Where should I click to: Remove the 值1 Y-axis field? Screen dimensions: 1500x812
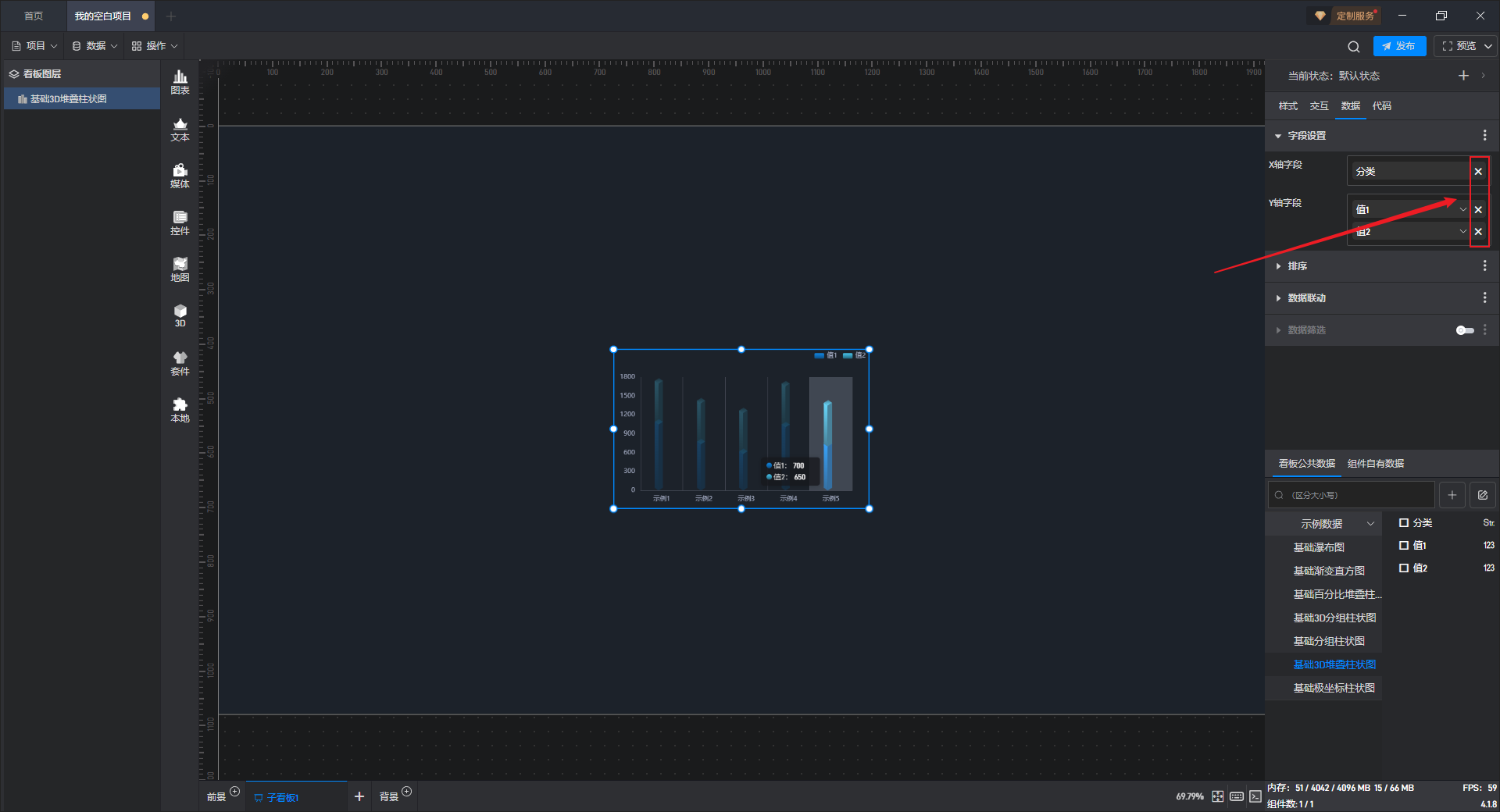coord(1478,209)
